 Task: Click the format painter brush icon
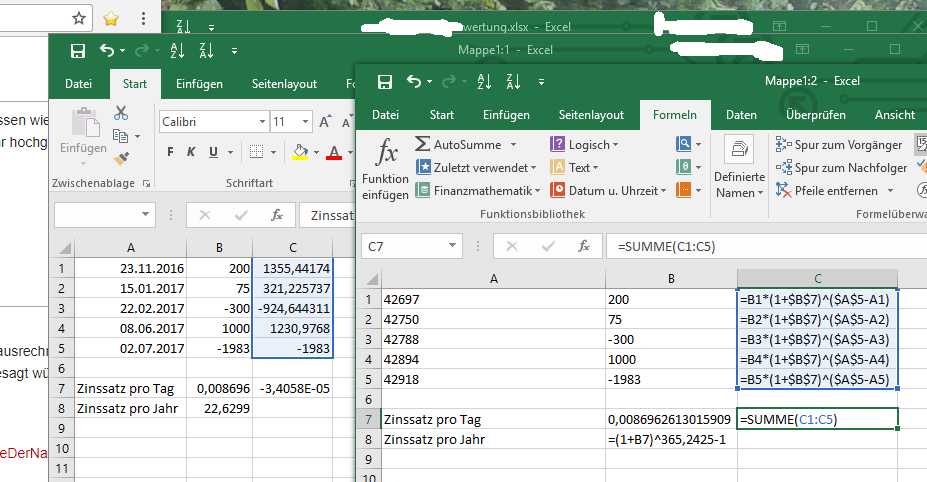121,158
